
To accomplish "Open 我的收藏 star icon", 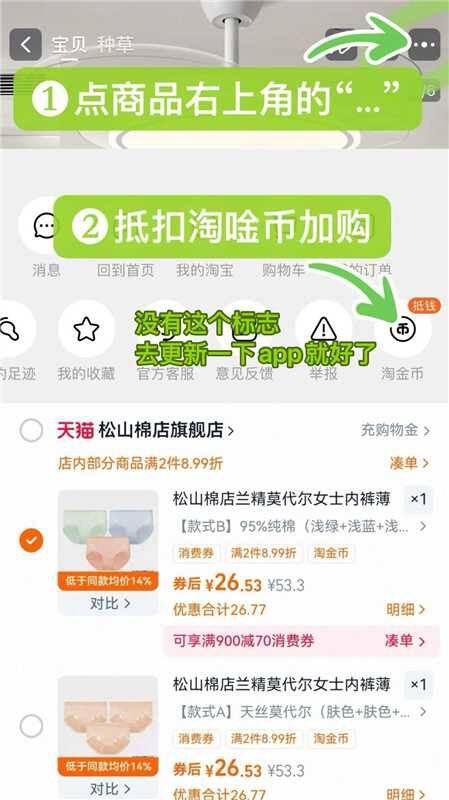I will click(86, 330).
